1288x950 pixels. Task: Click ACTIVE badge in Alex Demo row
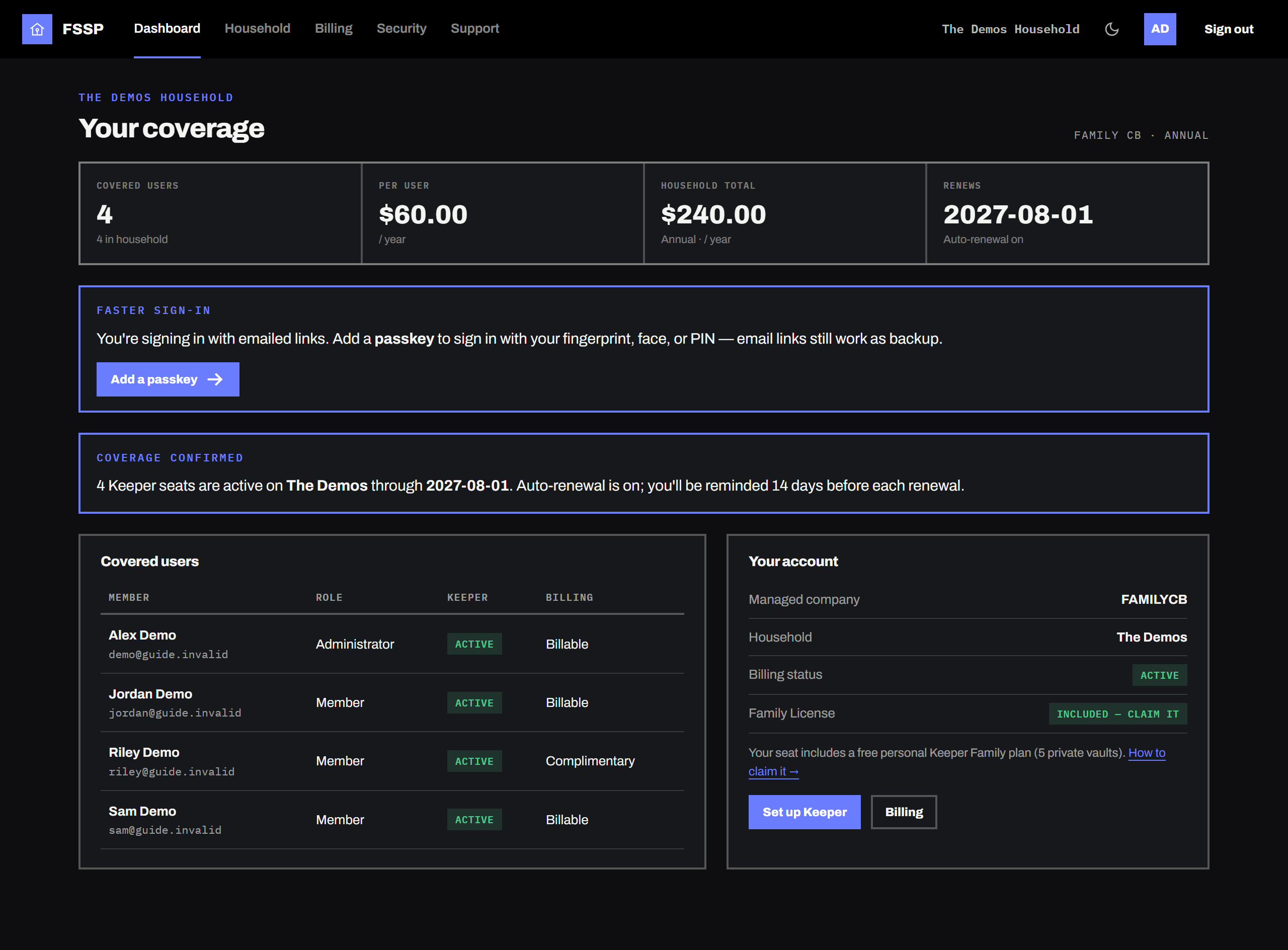(x=474, y=644)
